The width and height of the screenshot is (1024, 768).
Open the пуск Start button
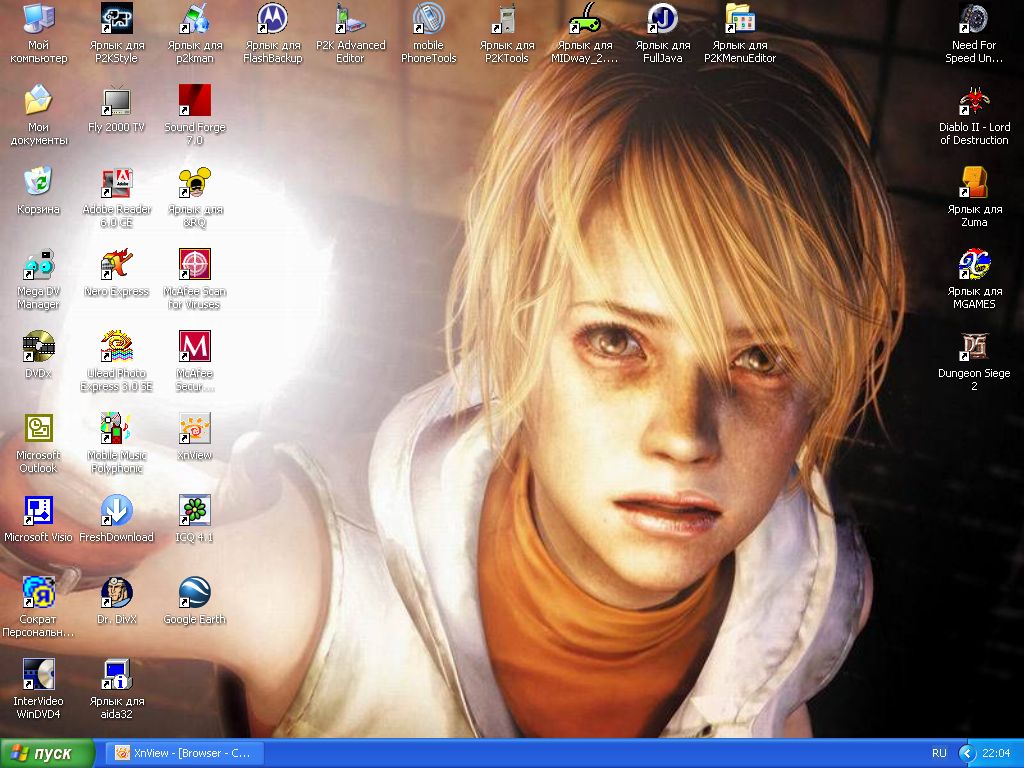coord(46,753)
